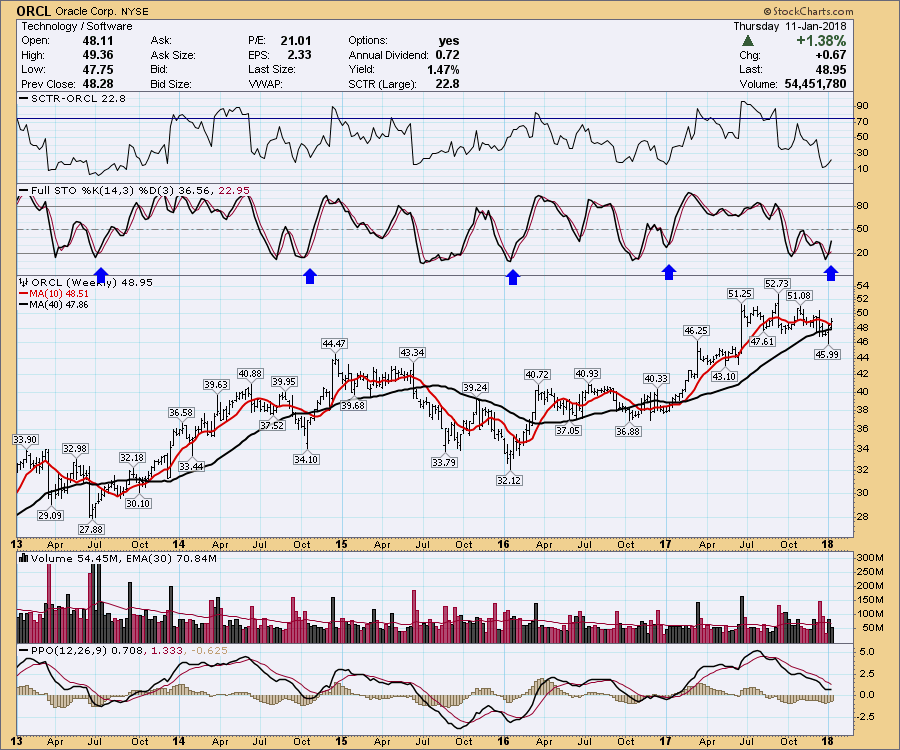Image resolution: width=900 pixels, height=750 pixels.
Task: Click the 27.88 lowest price label
Action: 92,529
